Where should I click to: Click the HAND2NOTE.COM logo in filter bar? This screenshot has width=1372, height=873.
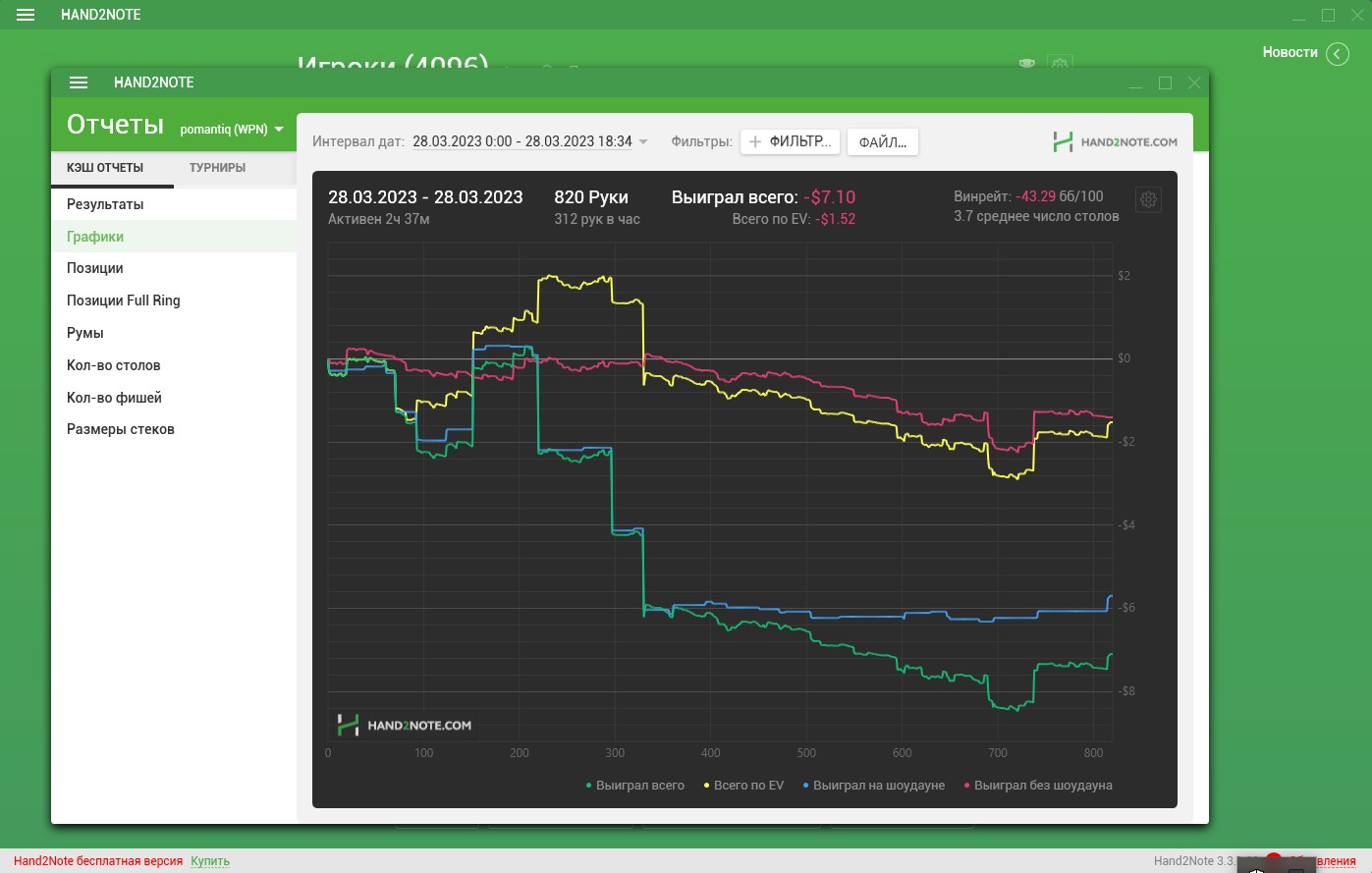coord(1115,141)
